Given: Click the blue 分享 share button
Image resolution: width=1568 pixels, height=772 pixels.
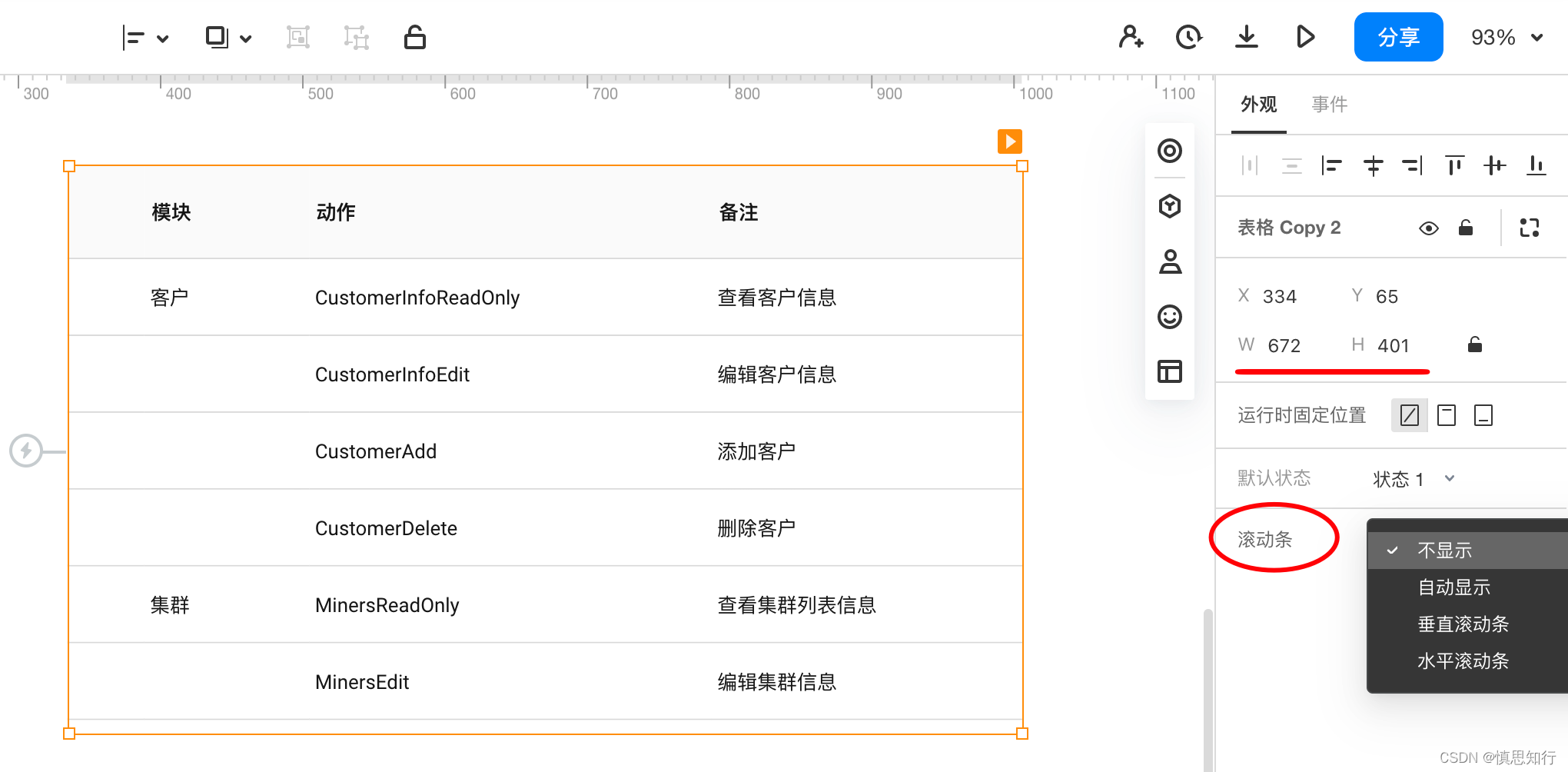Looking at the screenshot, I should tap(1398, 37).
